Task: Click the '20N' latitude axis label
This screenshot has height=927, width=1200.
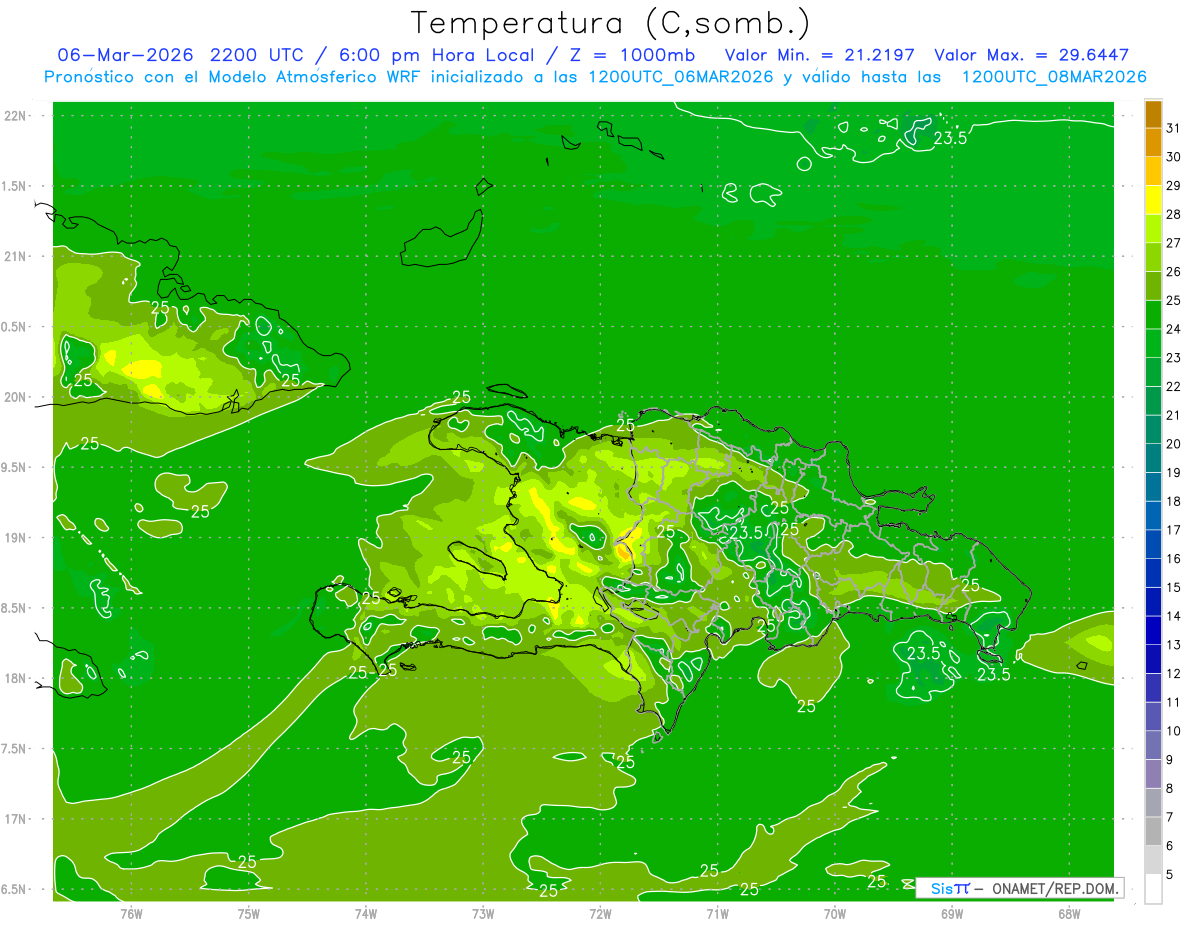Action: click(x=17, y=397)
